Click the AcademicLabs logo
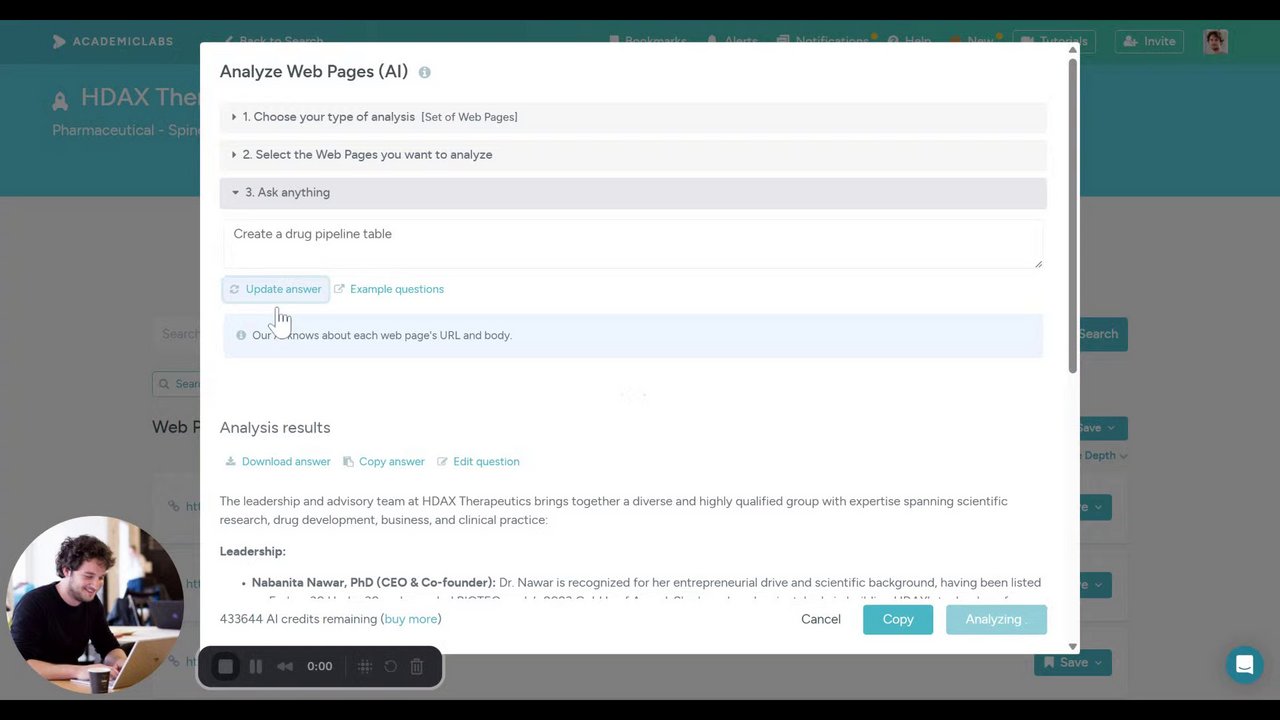Image resolution: width=1280 pixels, height=720 pixels. [x=113, y=41]
